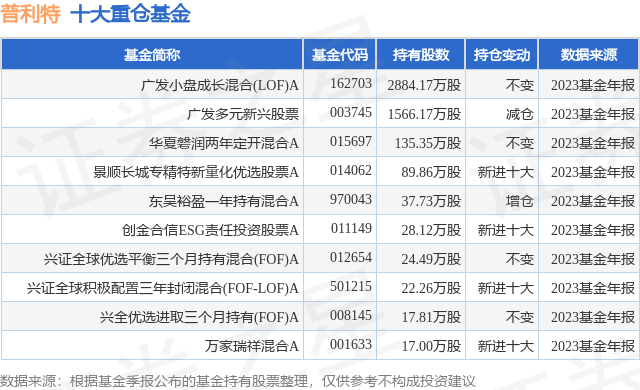The image size is (640, 390).
Task: Click 新进十大 in the 创金合信ESG row
Action: pyautogui.click(x=506, y=230)
